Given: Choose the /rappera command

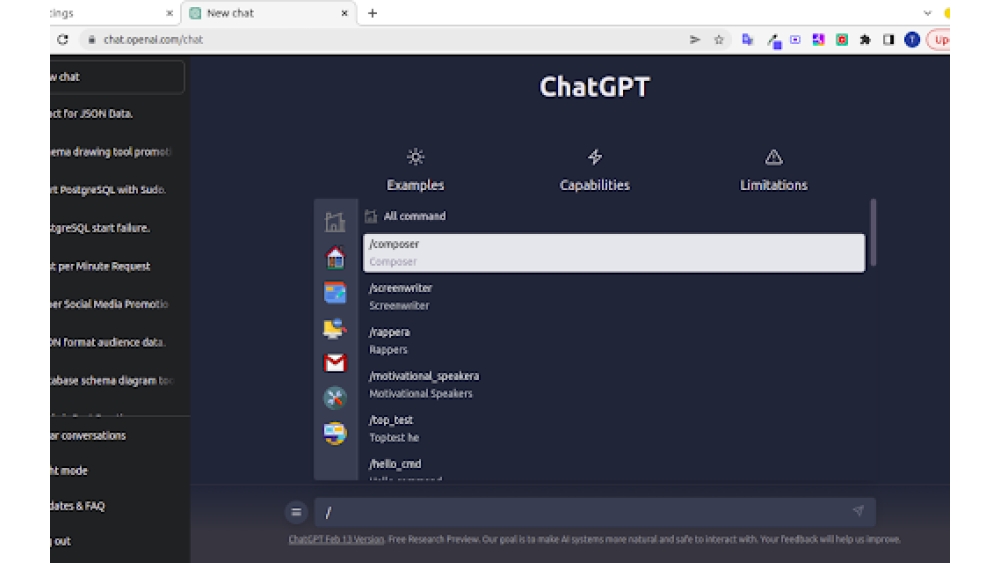Looking at the screenshot, I should 614,340.
